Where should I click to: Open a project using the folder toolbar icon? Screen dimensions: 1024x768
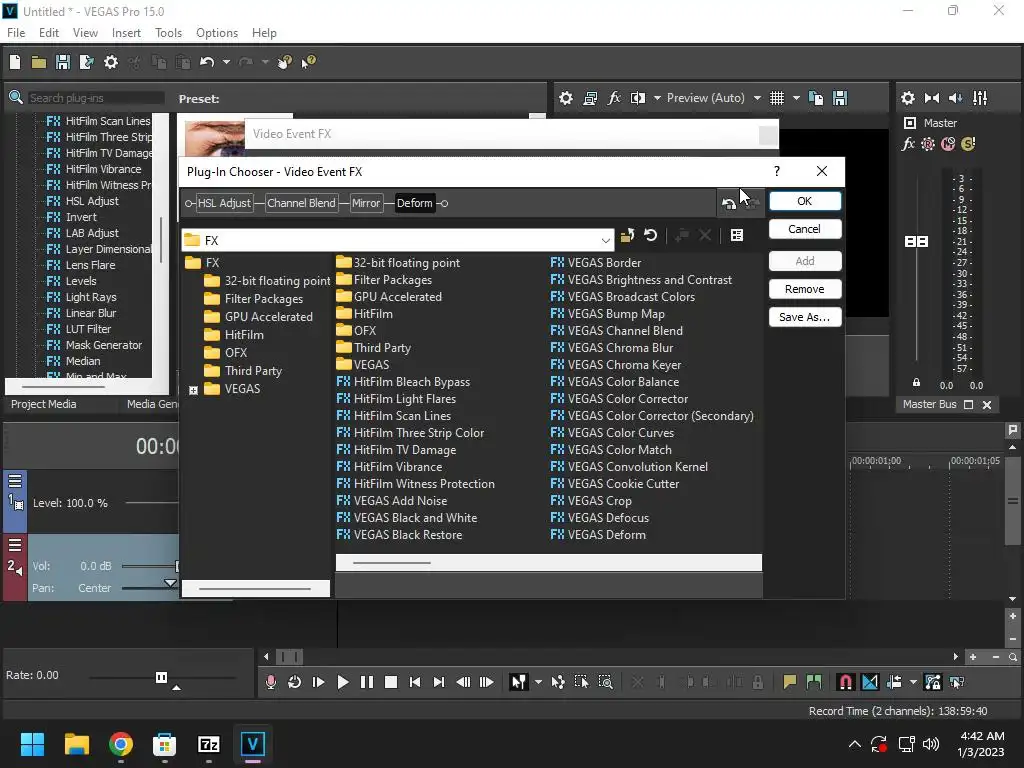pyautogui.click(x=39, y=62)
